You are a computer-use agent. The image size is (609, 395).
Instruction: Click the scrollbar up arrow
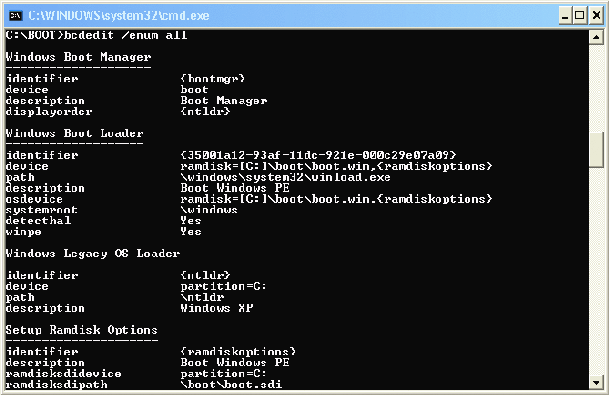click(x=596, y=38)
